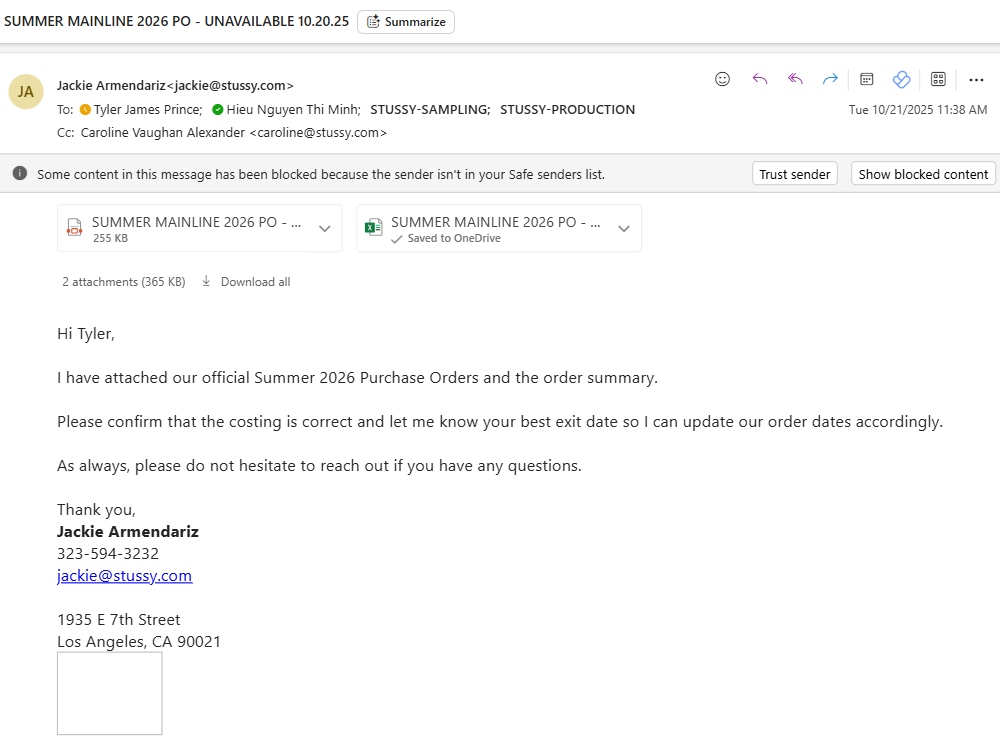
Task: Click the PDF attachment file icon
Action: 74,228
